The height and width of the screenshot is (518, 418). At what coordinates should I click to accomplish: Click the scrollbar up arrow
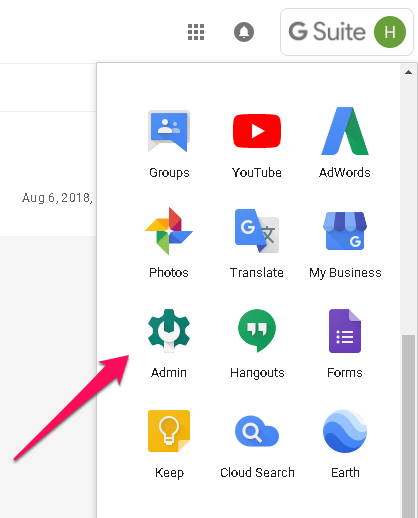(x=408, y=72)
